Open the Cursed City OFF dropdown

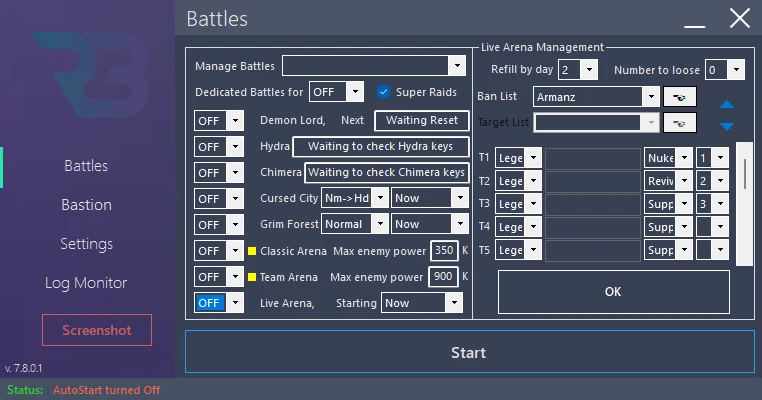(x=219, y=199)
